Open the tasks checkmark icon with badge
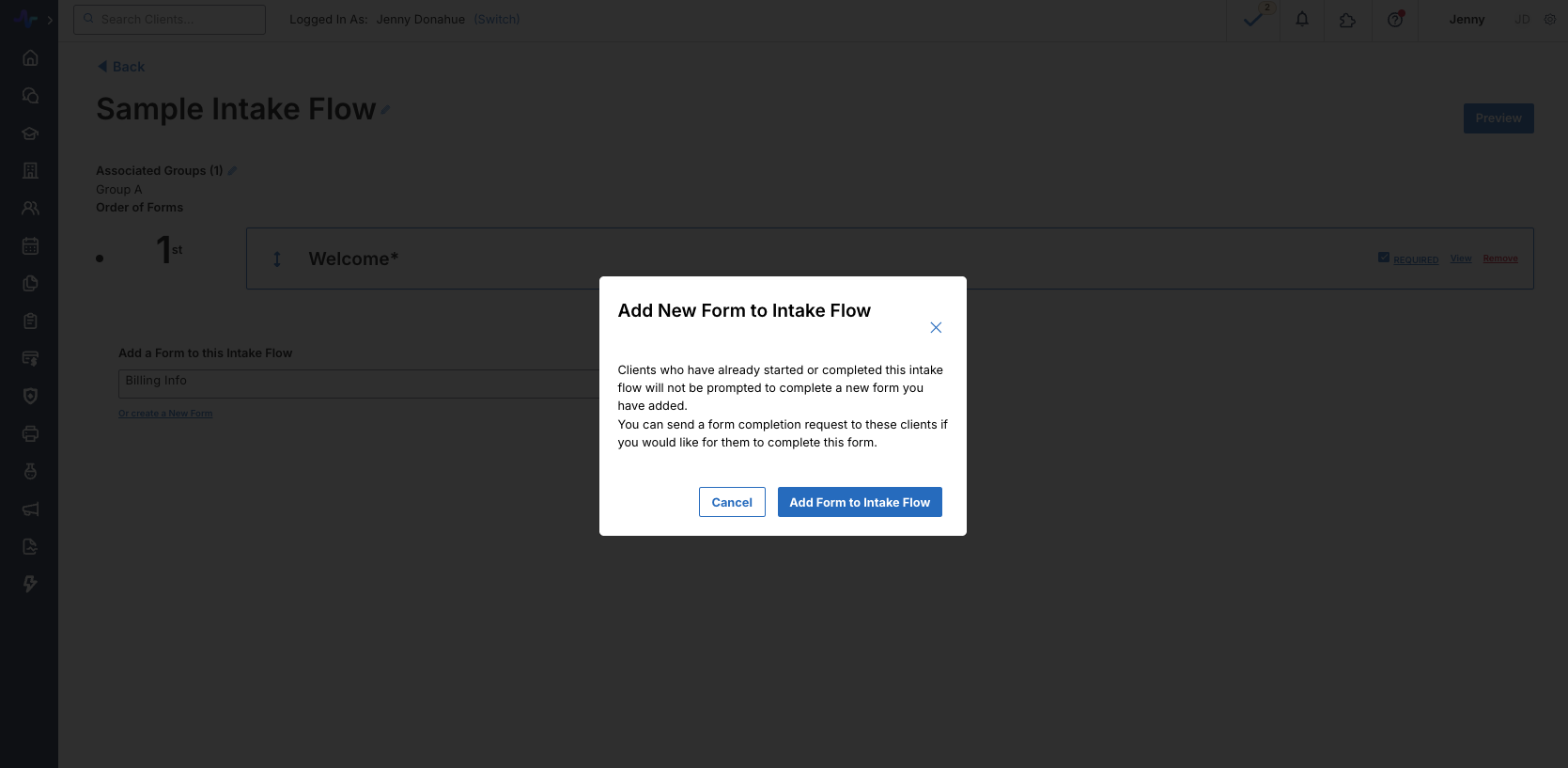Screen dimensions: 1568x768 [x=1253, y=19]
